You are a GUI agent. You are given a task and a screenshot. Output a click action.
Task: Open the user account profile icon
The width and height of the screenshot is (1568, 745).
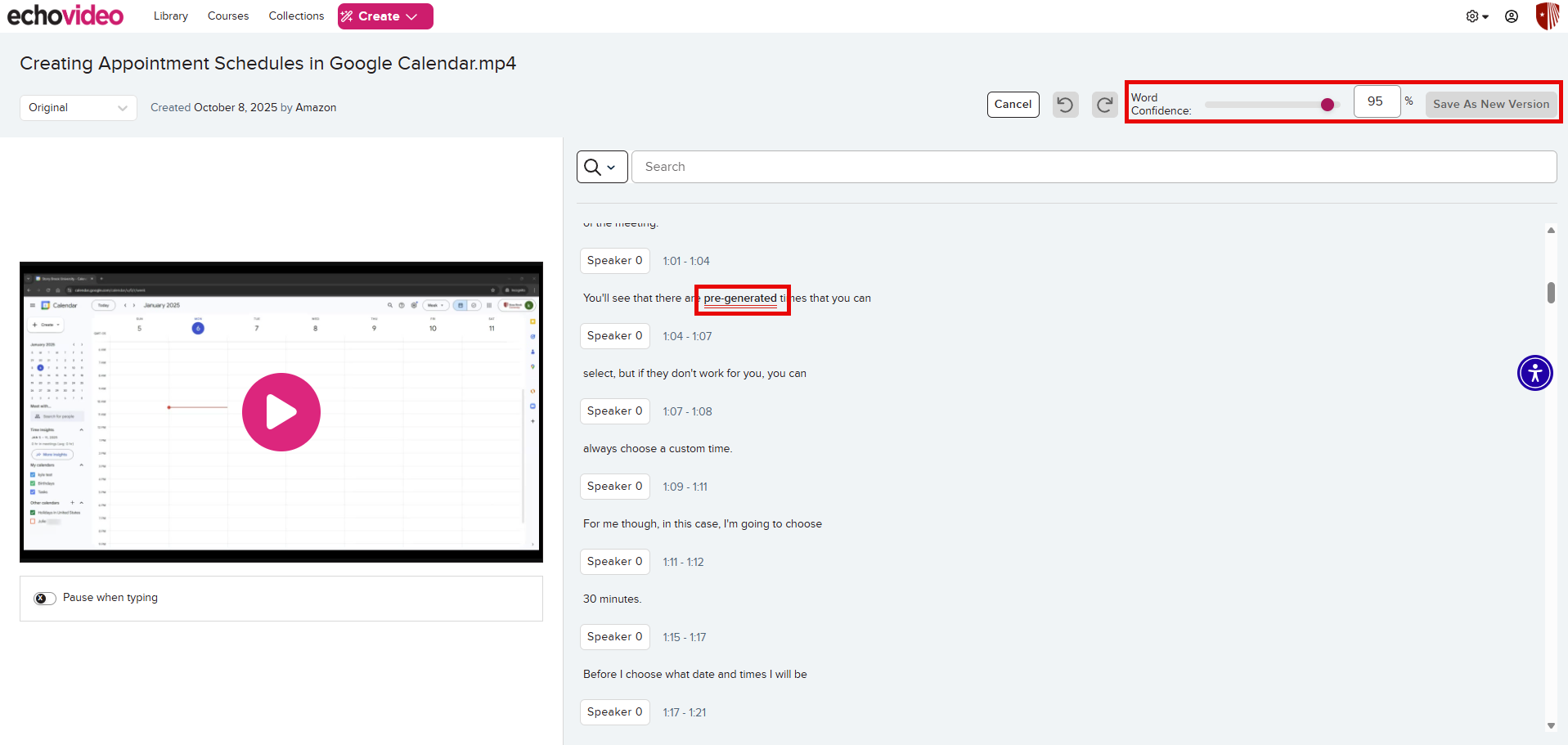point(1512,16)
